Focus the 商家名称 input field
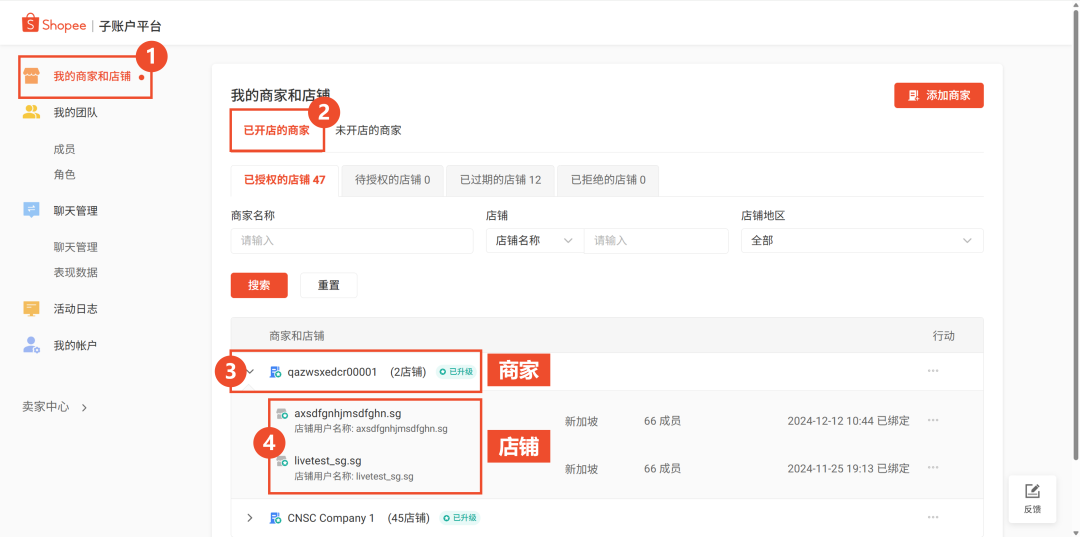This screenshot has height=537, width=1080. [352, 241]
